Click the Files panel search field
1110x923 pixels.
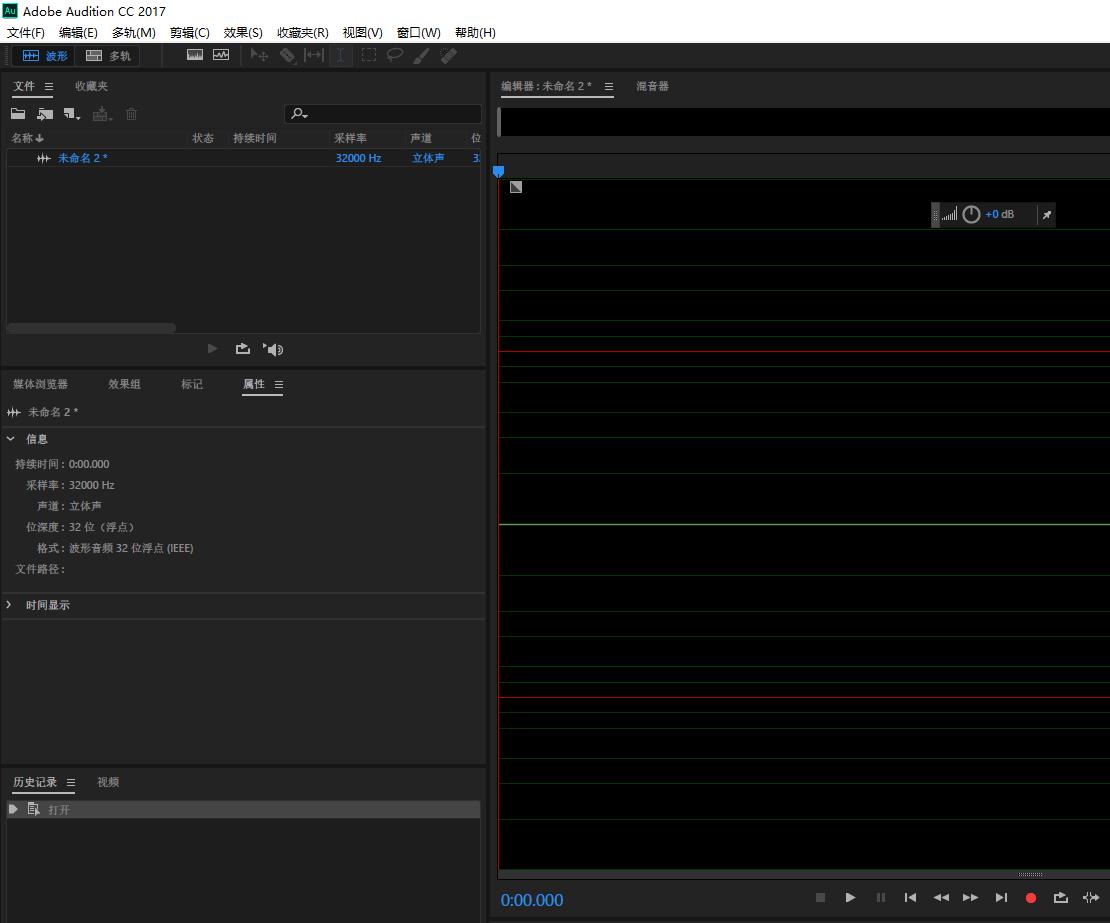tap(390, 114)
